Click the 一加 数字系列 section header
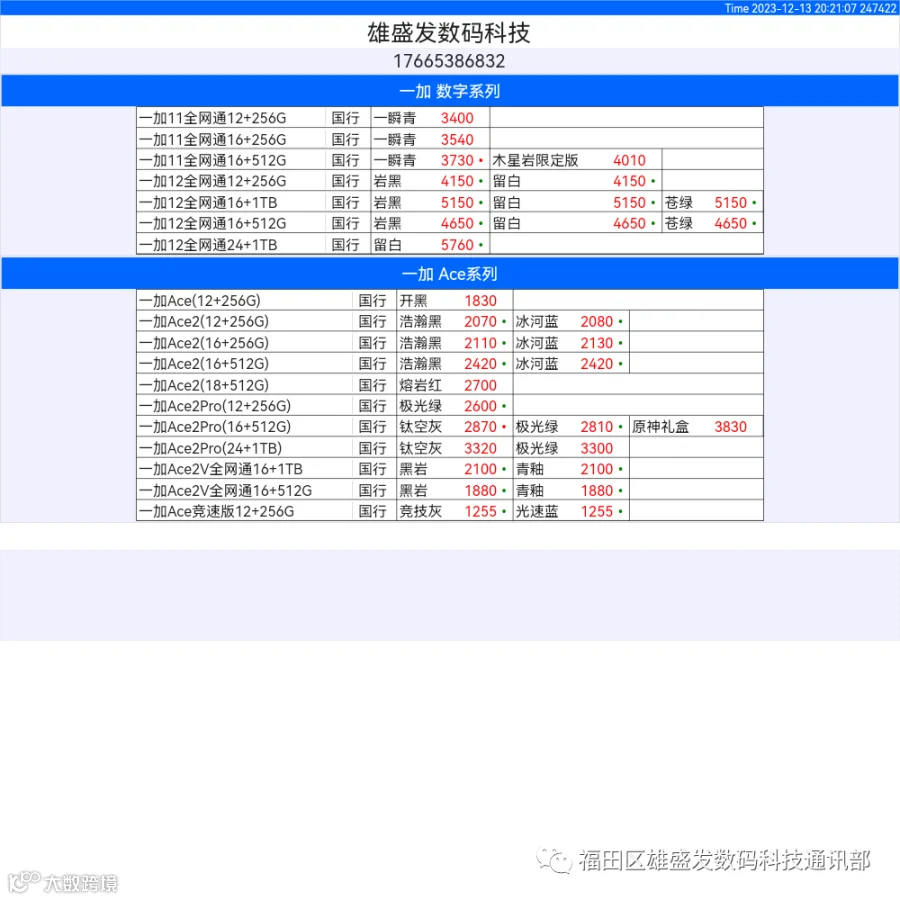 point(449,91)
